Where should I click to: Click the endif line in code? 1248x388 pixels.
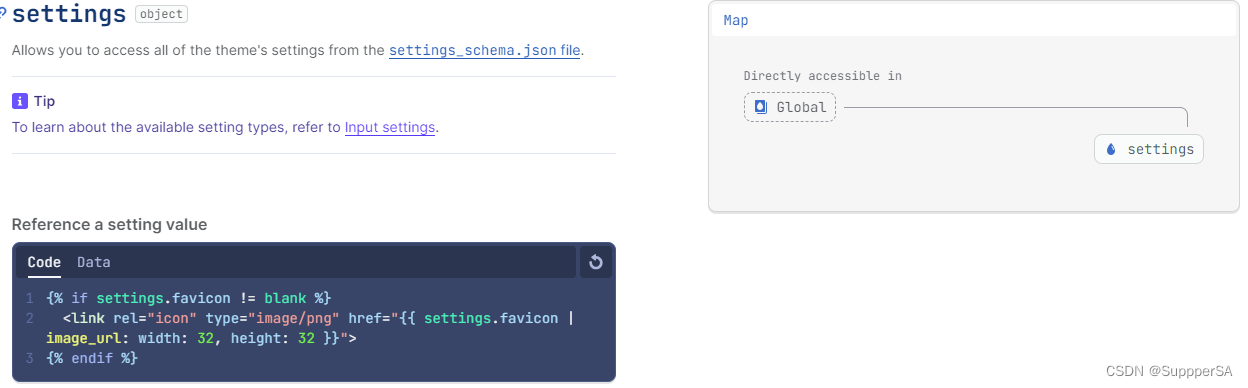click(92, 357)
